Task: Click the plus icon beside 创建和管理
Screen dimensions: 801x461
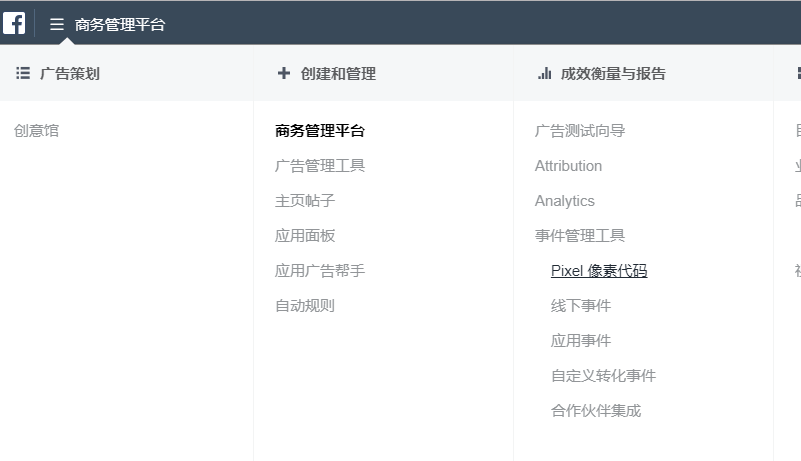Action: (284, 73)
